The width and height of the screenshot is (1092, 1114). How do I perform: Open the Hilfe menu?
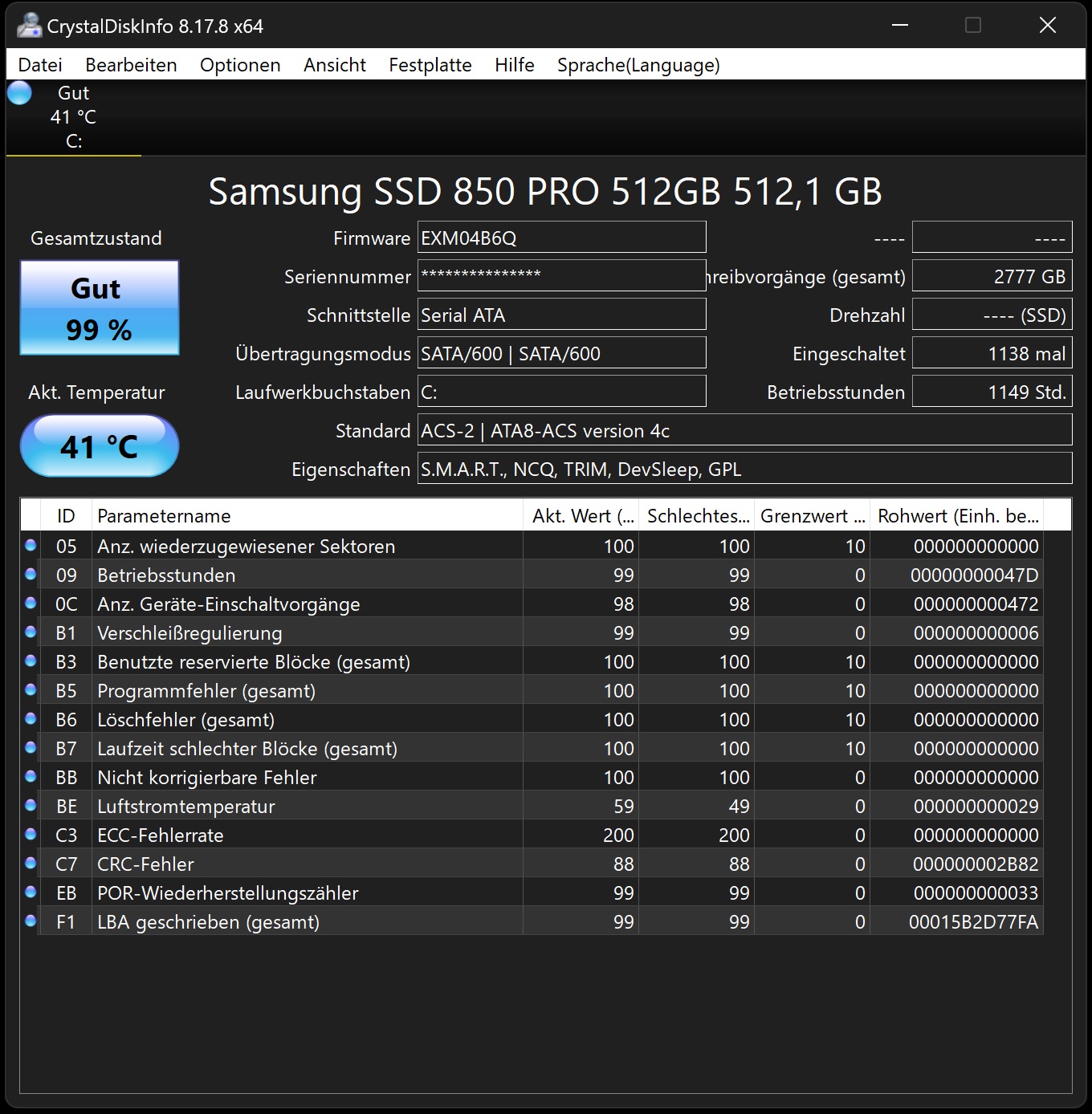tap(514, 65)
